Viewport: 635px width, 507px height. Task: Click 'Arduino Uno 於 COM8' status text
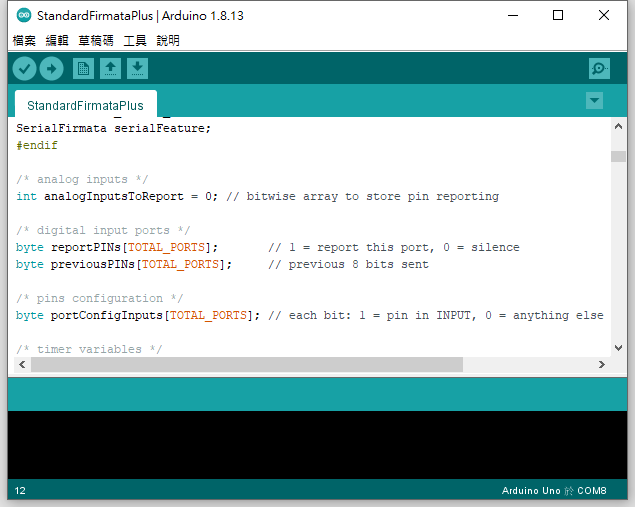[x=554, y=491]
